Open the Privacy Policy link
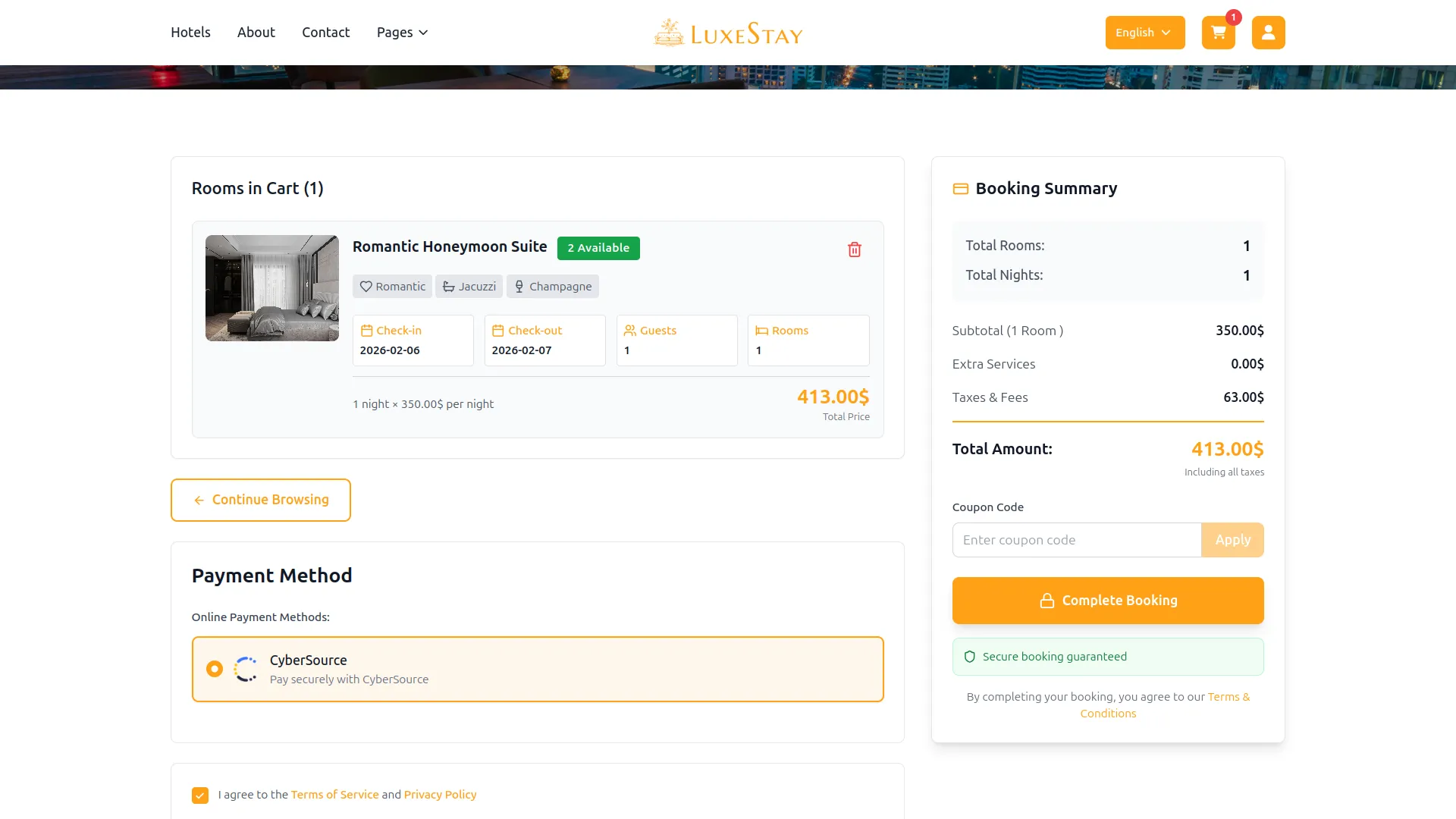This screenshot has width=1456, height=819. click(x=440, y=794)
